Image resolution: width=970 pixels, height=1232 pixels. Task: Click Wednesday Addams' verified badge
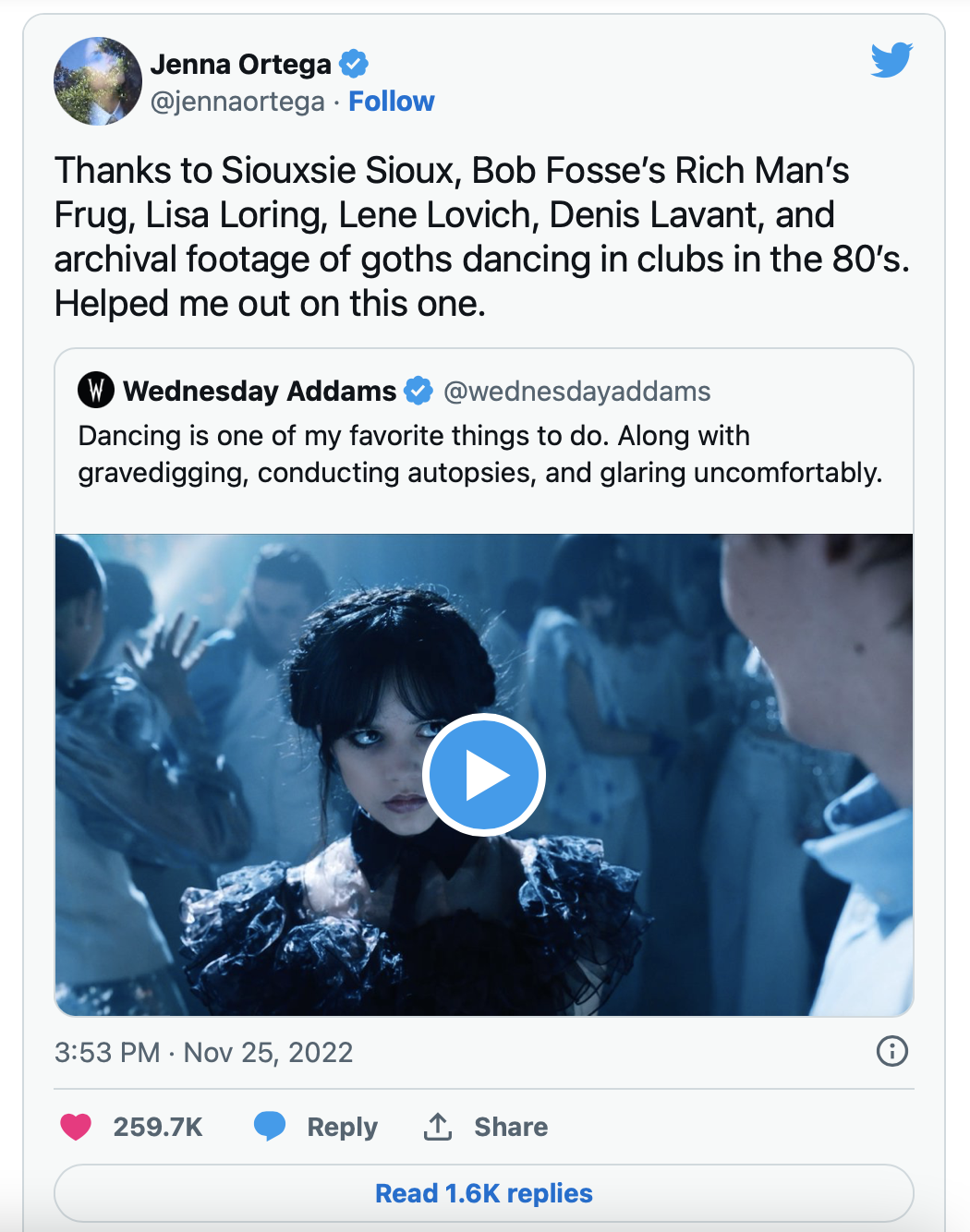[x=418, y=391]
